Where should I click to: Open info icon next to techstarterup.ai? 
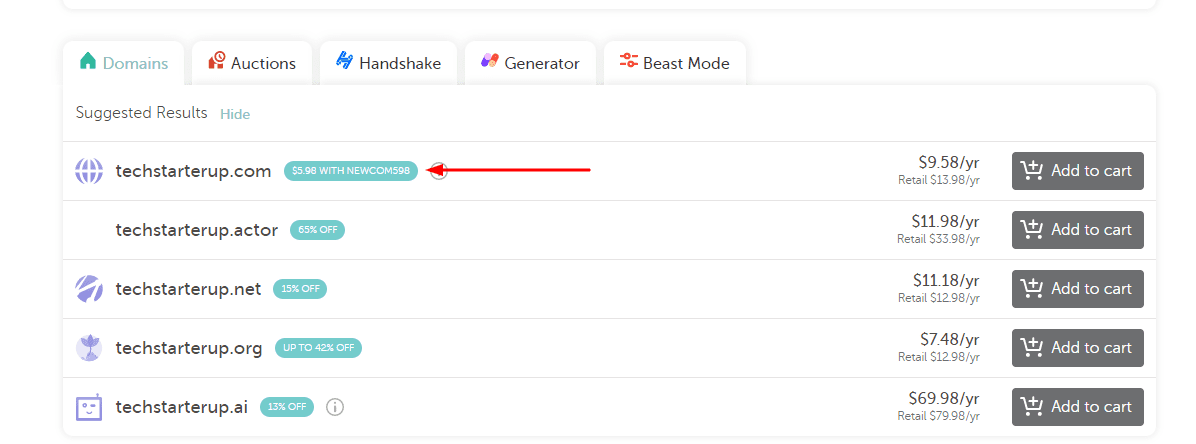click(x=335, y=407)
